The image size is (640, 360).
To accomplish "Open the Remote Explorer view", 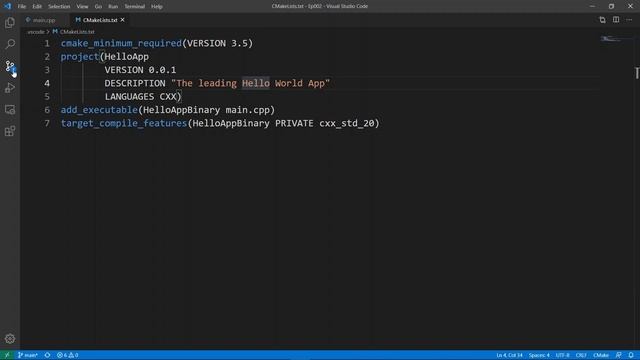I will (x=10, y=109).
